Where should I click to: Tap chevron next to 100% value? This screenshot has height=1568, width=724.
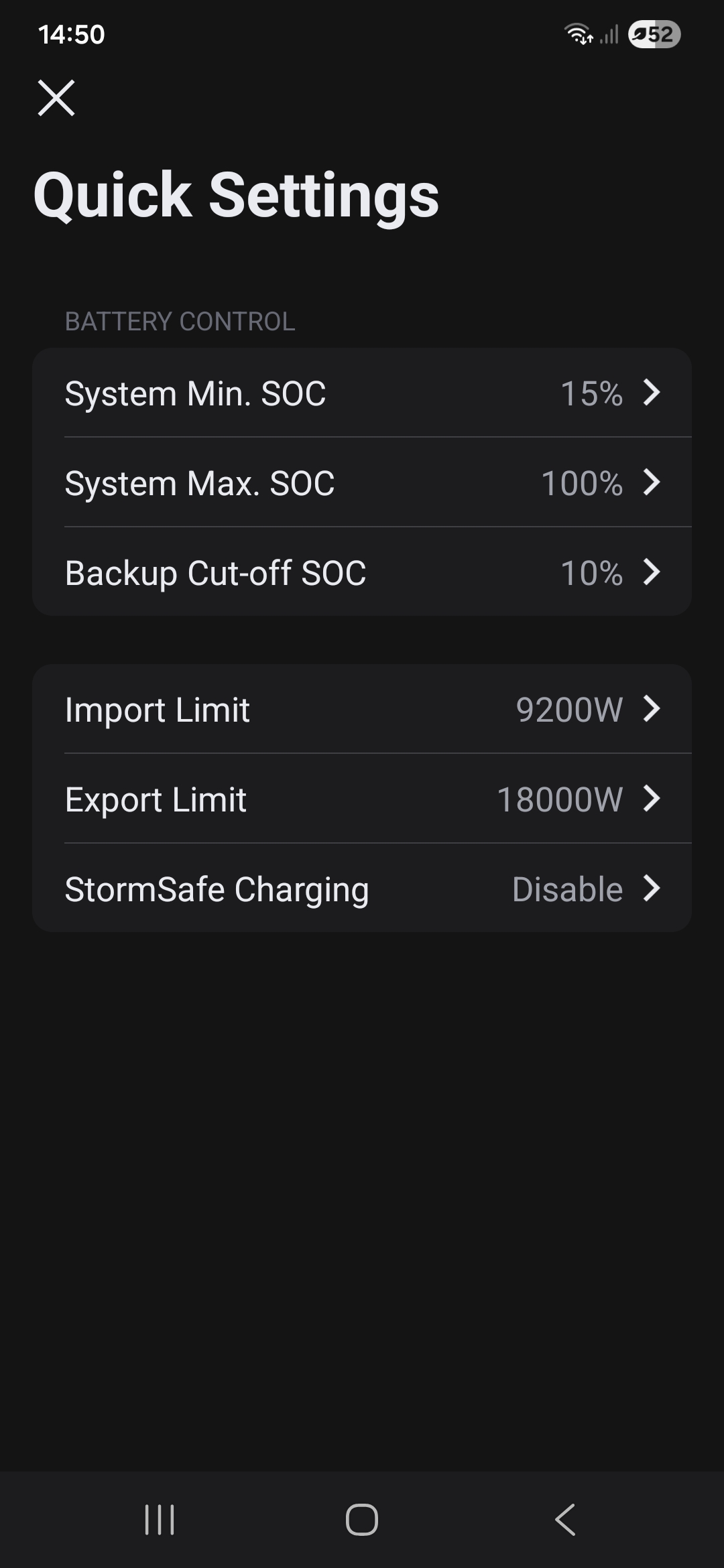pyautogui.click(x=652, y=482)
